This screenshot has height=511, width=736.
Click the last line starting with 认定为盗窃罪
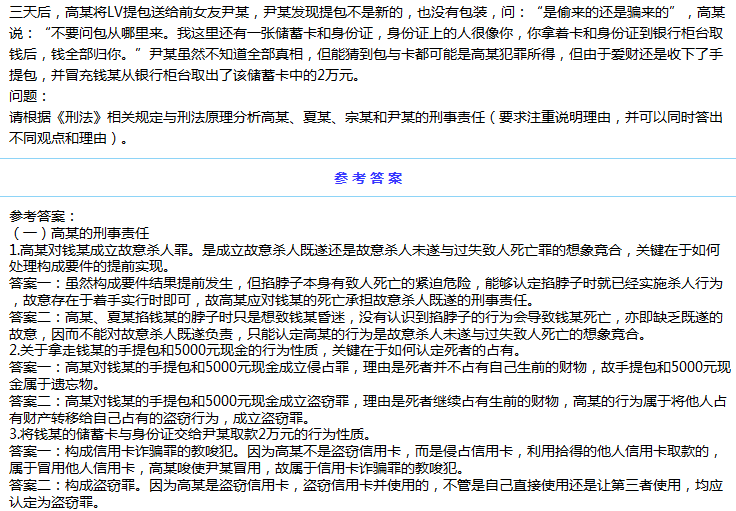pos(54,502)
